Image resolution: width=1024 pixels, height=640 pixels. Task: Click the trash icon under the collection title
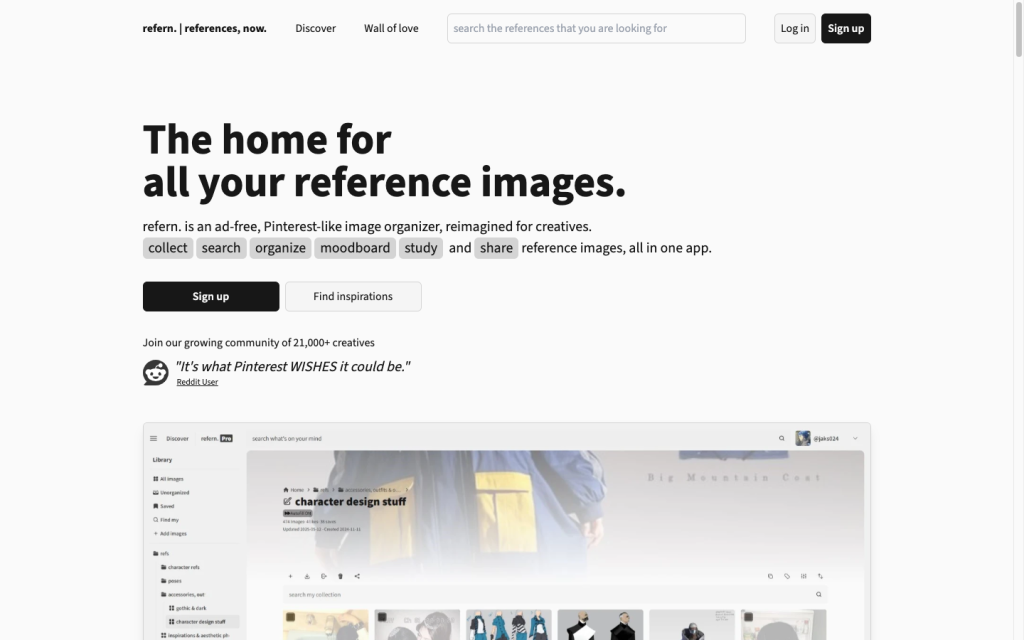(340, 576)
